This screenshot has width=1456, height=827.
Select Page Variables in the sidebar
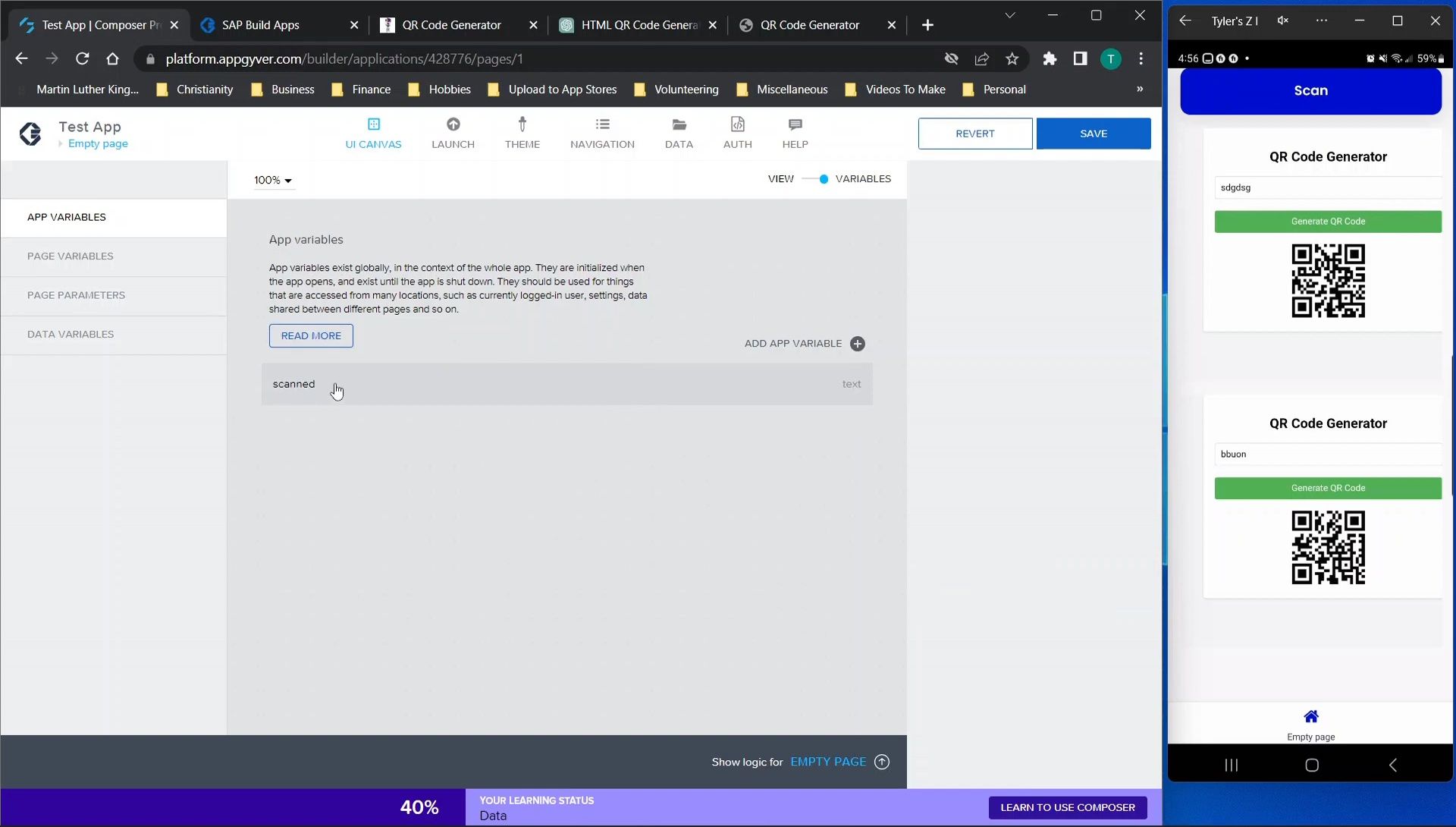[x=114, y=256]
